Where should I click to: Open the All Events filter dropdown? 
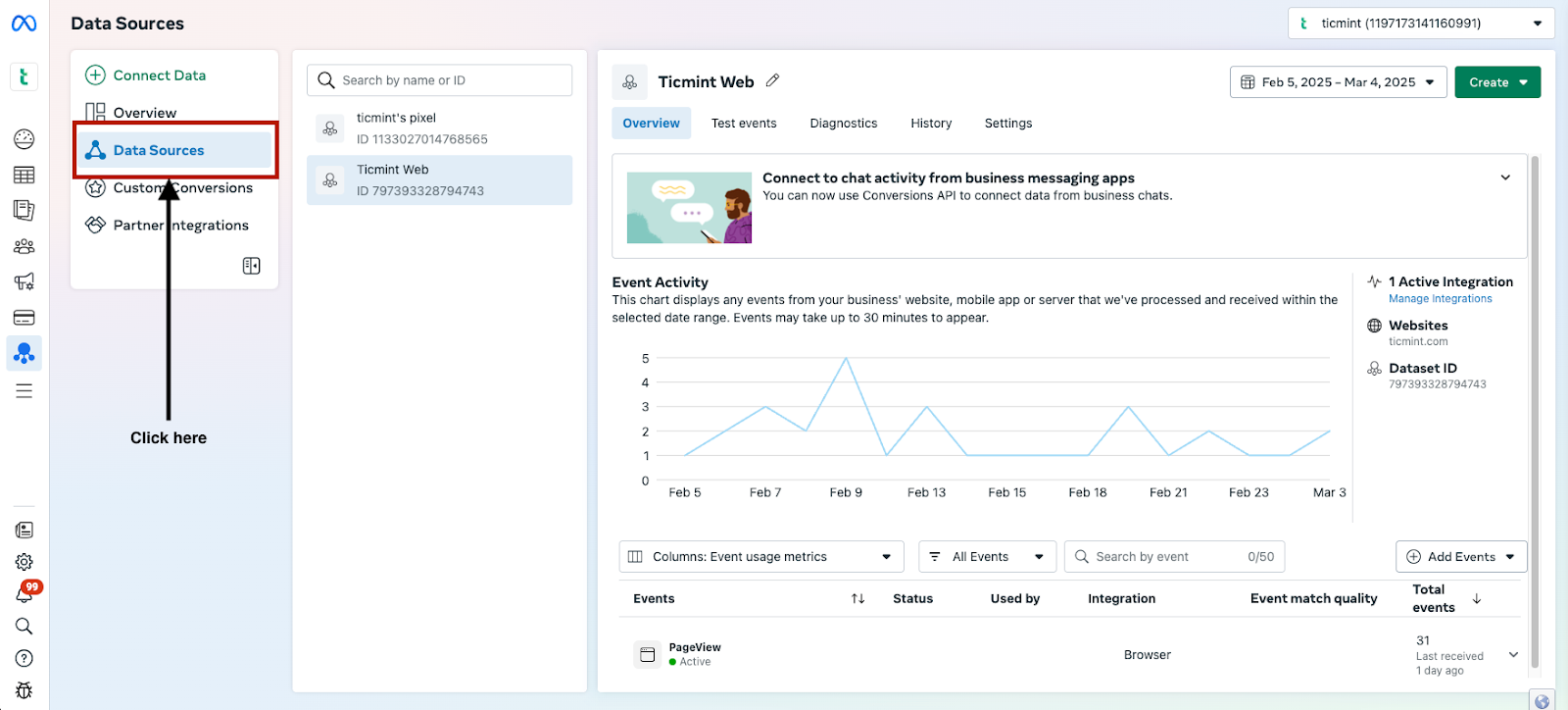[987, 557]
